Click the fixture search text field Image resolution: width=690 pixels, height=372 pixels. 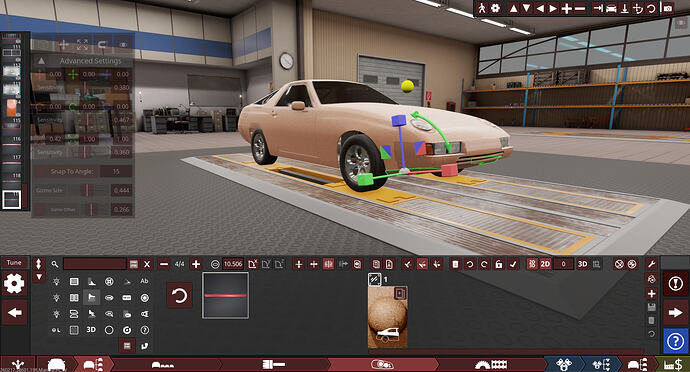pos(95,264)
